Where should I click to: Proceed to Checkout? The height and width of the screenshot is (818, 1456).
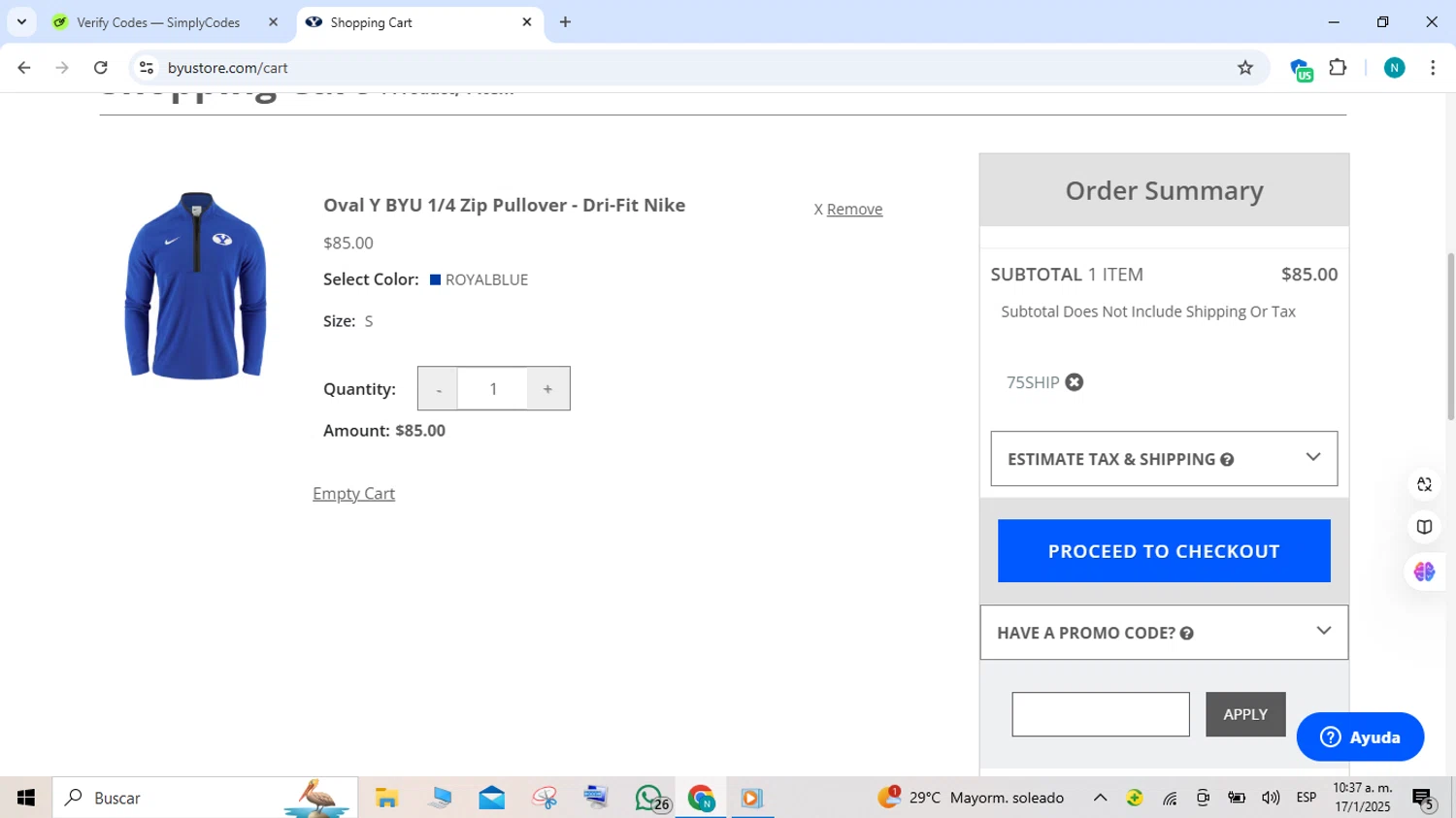pos(1164,551)
